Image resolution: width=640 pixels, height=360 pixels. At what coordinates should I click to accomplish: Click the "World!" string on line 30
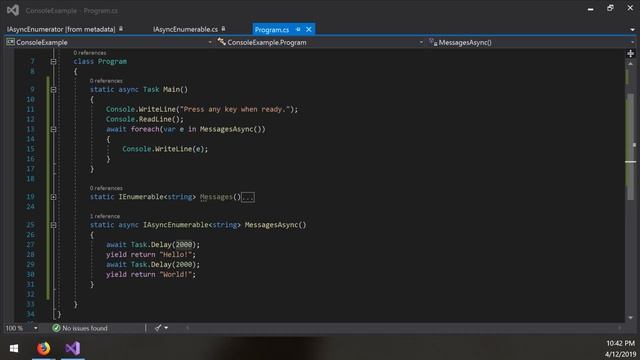click(x=176, y=275)
